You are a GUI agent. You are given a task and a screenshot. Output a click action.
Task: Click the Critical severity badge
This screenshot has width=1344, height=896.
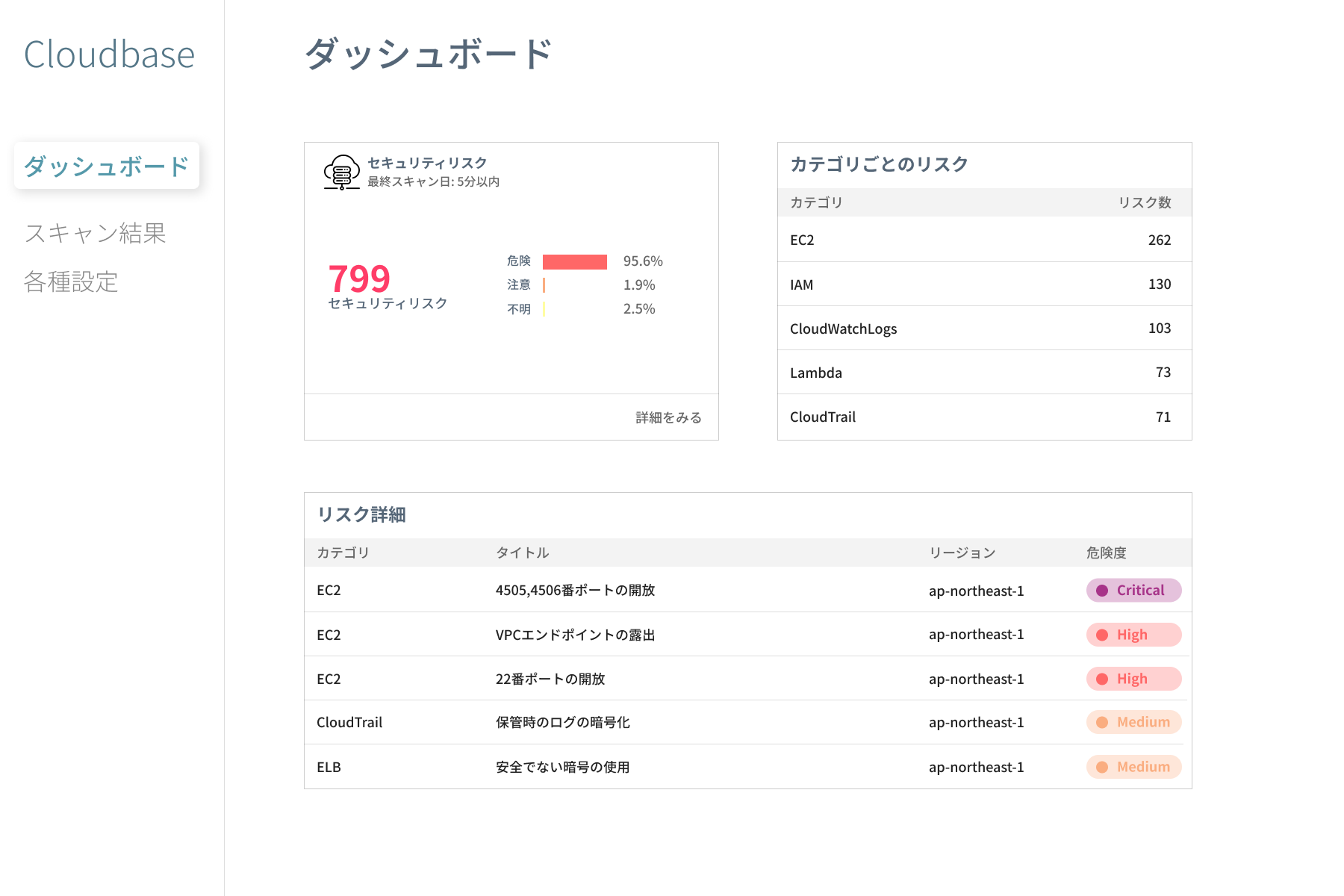(x=1133, y=591)
